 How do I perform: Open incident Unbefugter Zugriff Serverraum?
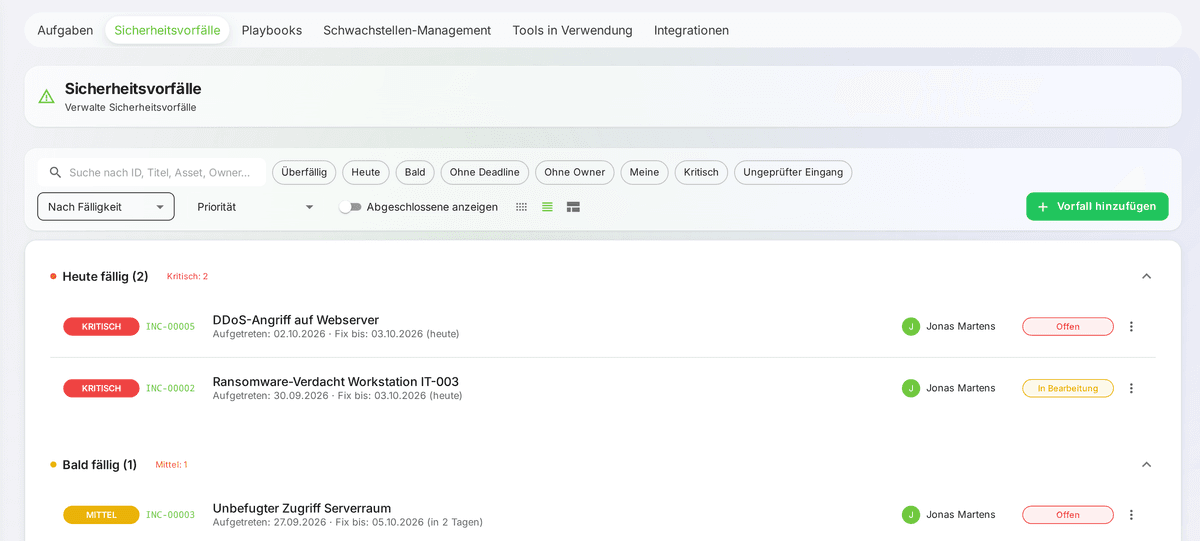(302, 508)
